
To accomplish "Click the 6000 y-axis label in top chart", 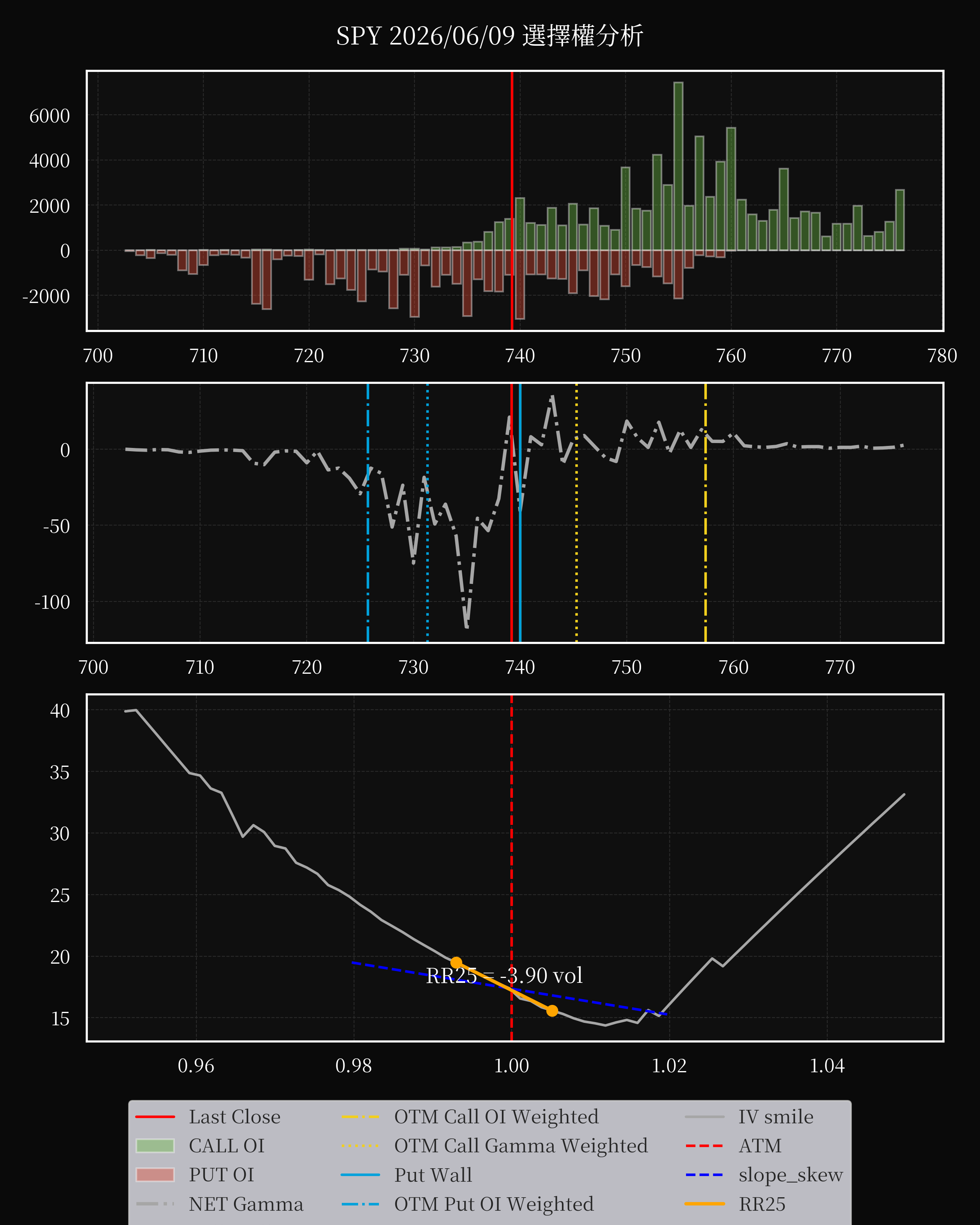I will coord(49,116).
